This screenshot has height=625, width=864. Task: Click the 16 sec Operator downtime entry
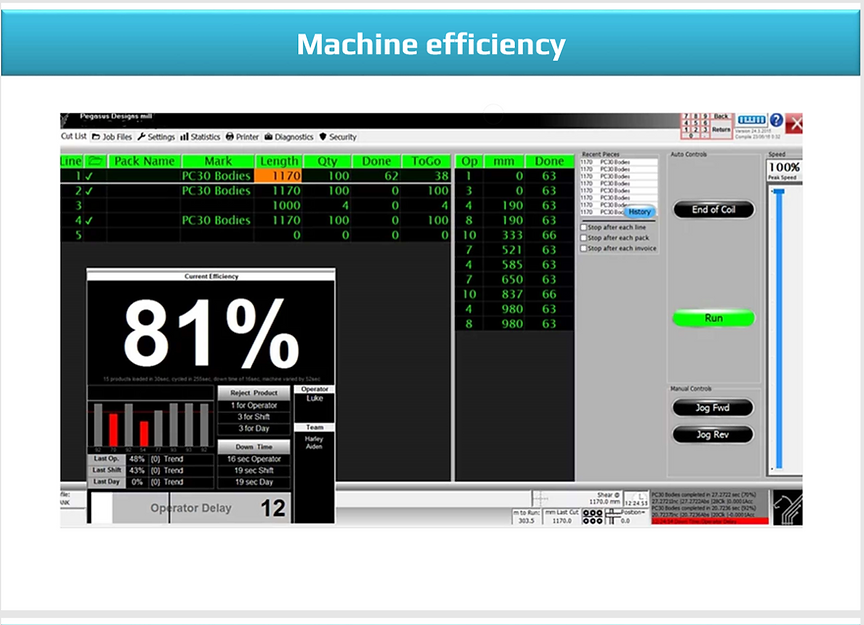coord(253,459)
